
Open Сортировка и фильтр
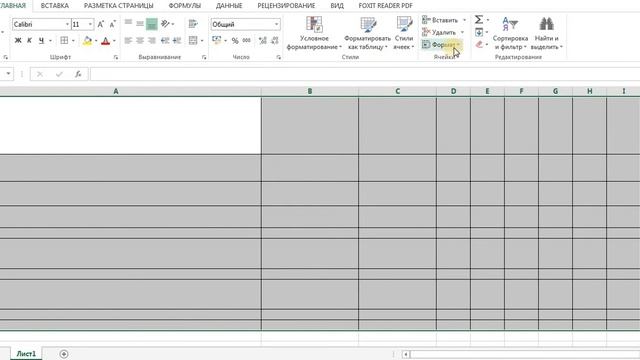coord(510,33)
